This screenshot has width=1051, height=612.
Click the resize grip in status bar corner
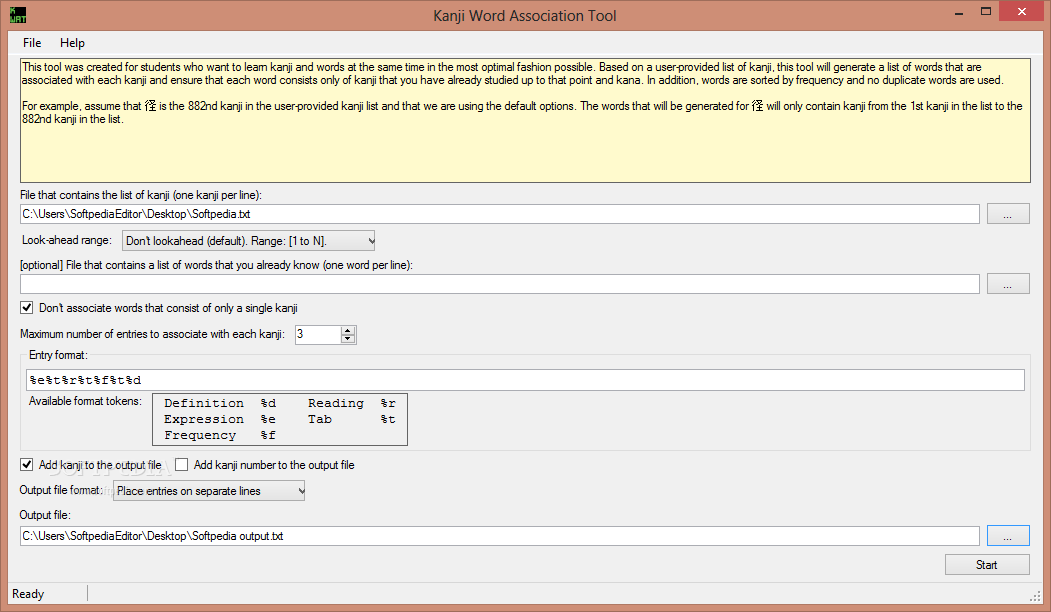point(1035,596)
